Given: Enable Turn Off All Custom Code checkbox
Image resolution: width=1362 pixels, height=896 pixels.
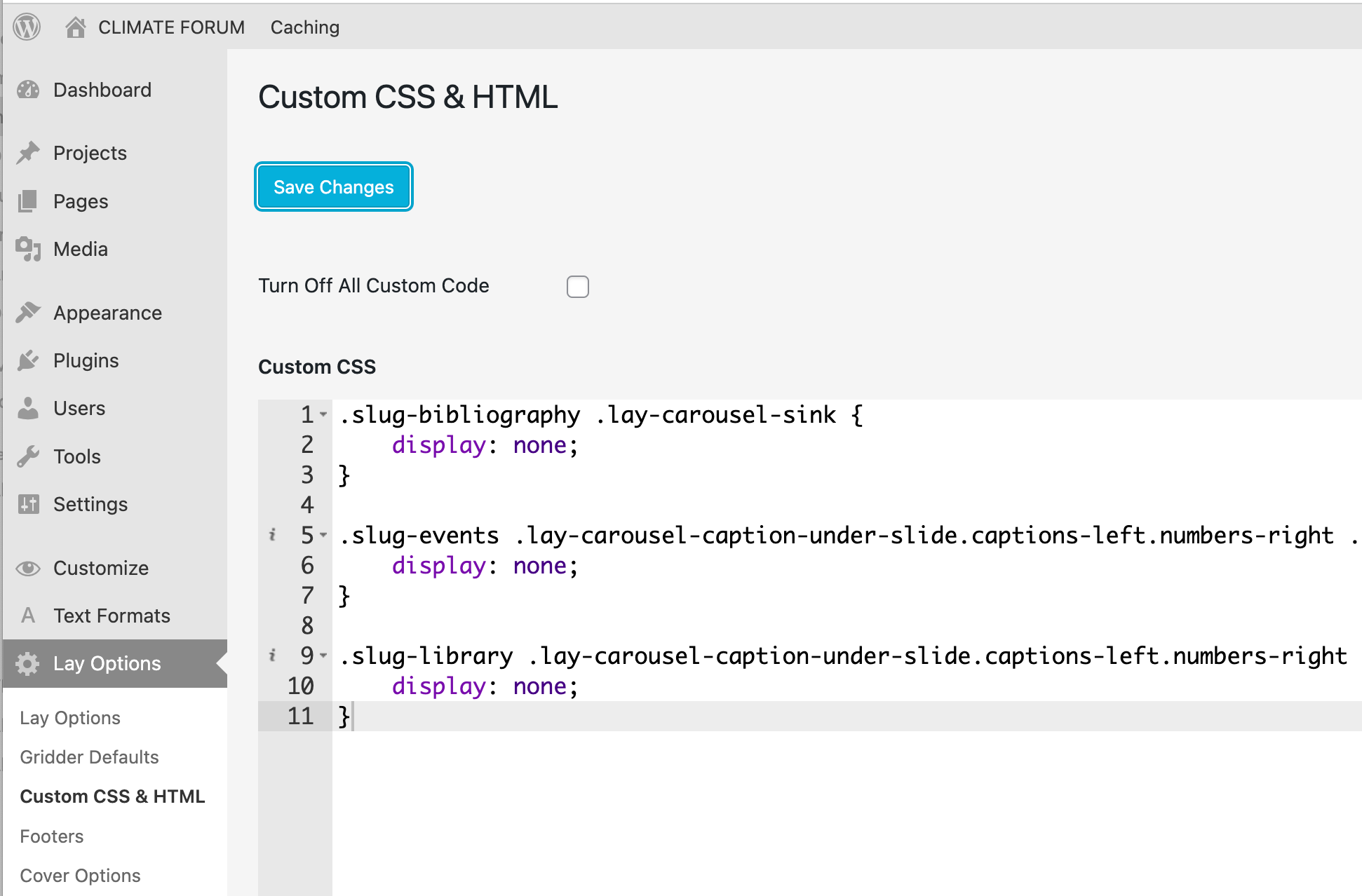Looking at the screenshot, I should click(x=577, y=287).
